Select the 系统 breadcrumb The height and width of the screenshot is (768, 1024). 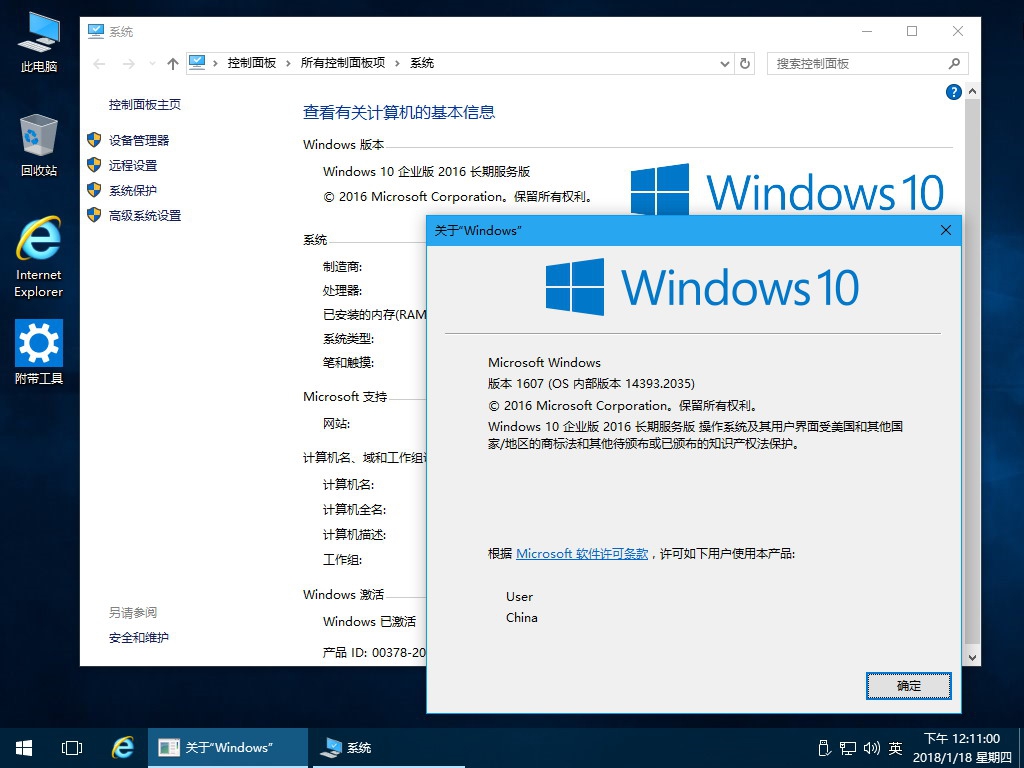(x=422, y=63)
